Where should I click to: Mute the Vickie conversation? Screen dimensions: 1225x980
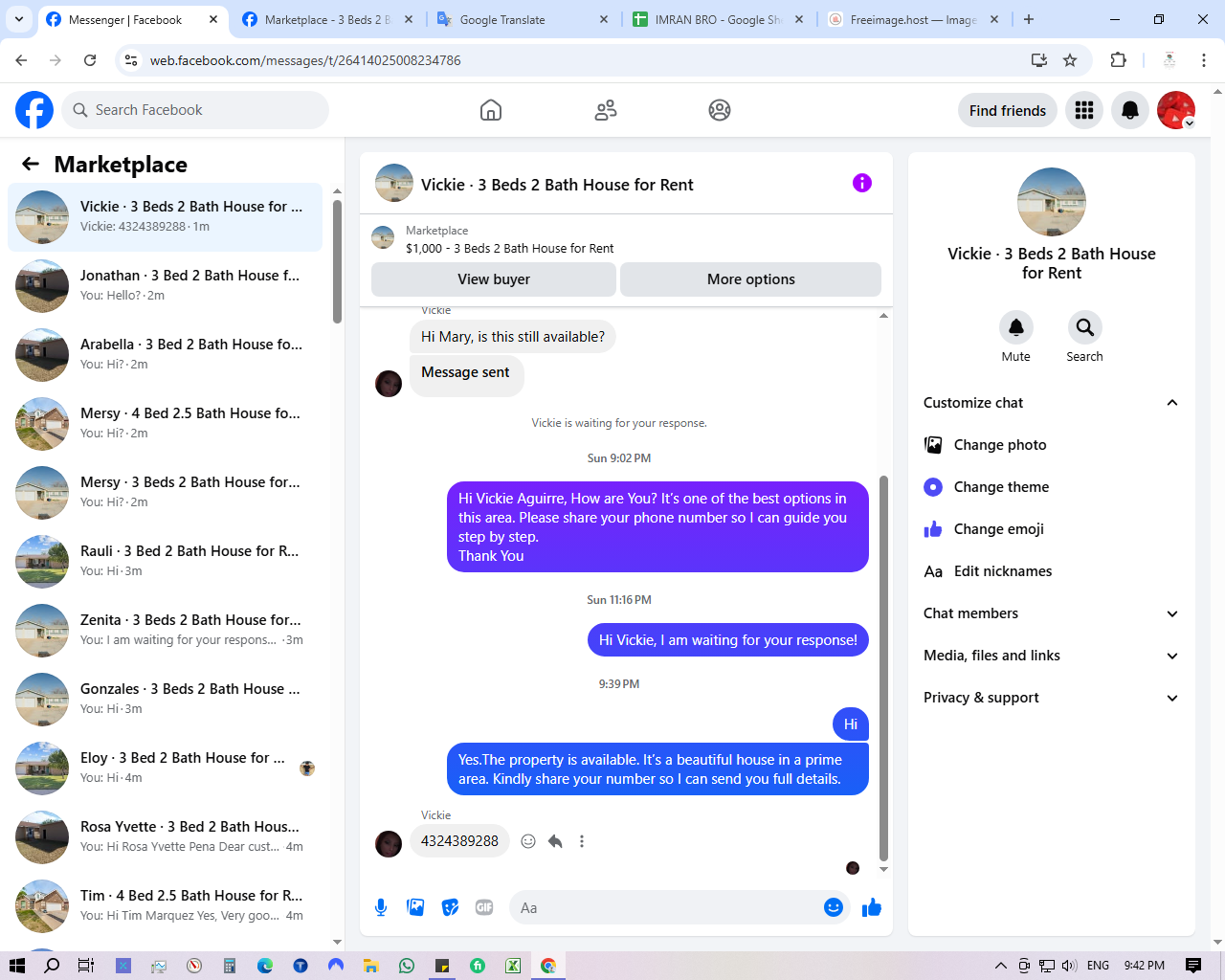tap(1016, 327)
